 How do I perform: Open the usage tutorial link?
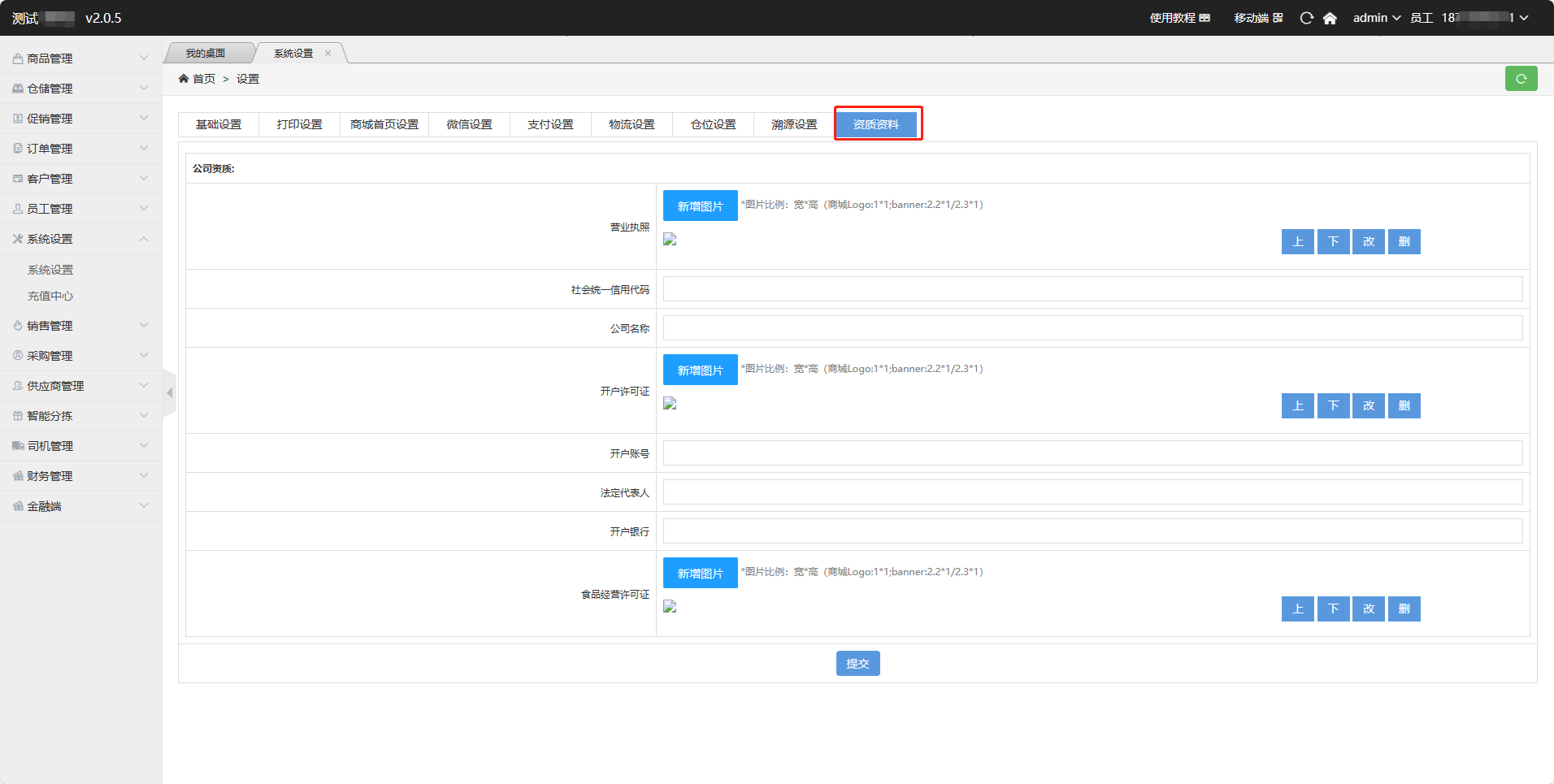pos(1179,18)
